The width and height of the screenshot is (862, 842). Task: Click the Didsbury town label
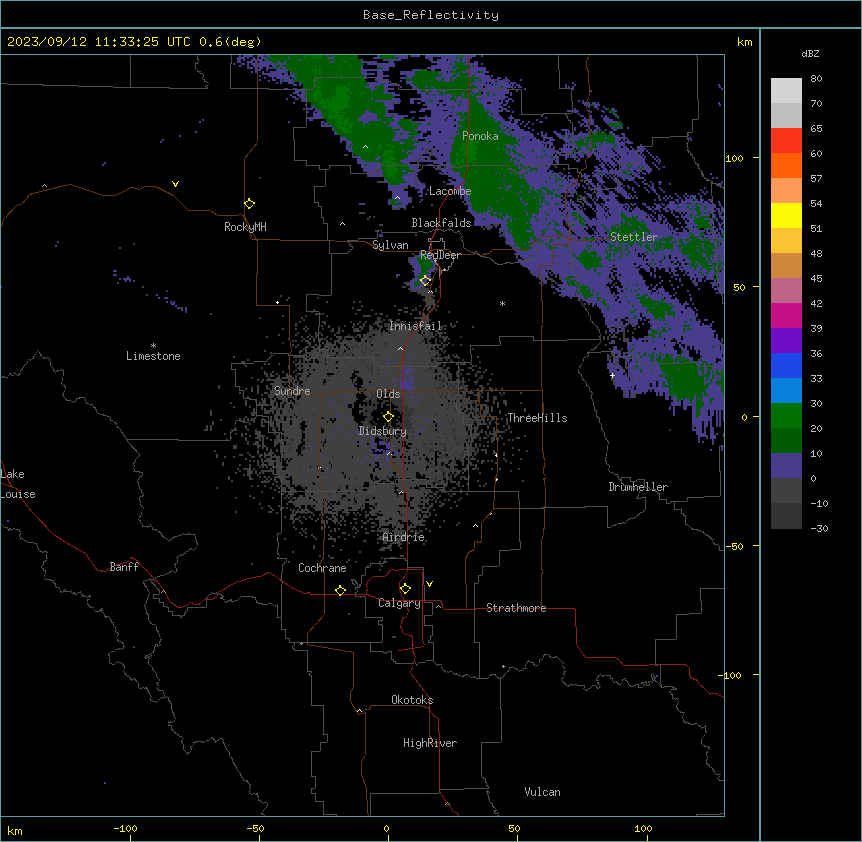(382, 431)
